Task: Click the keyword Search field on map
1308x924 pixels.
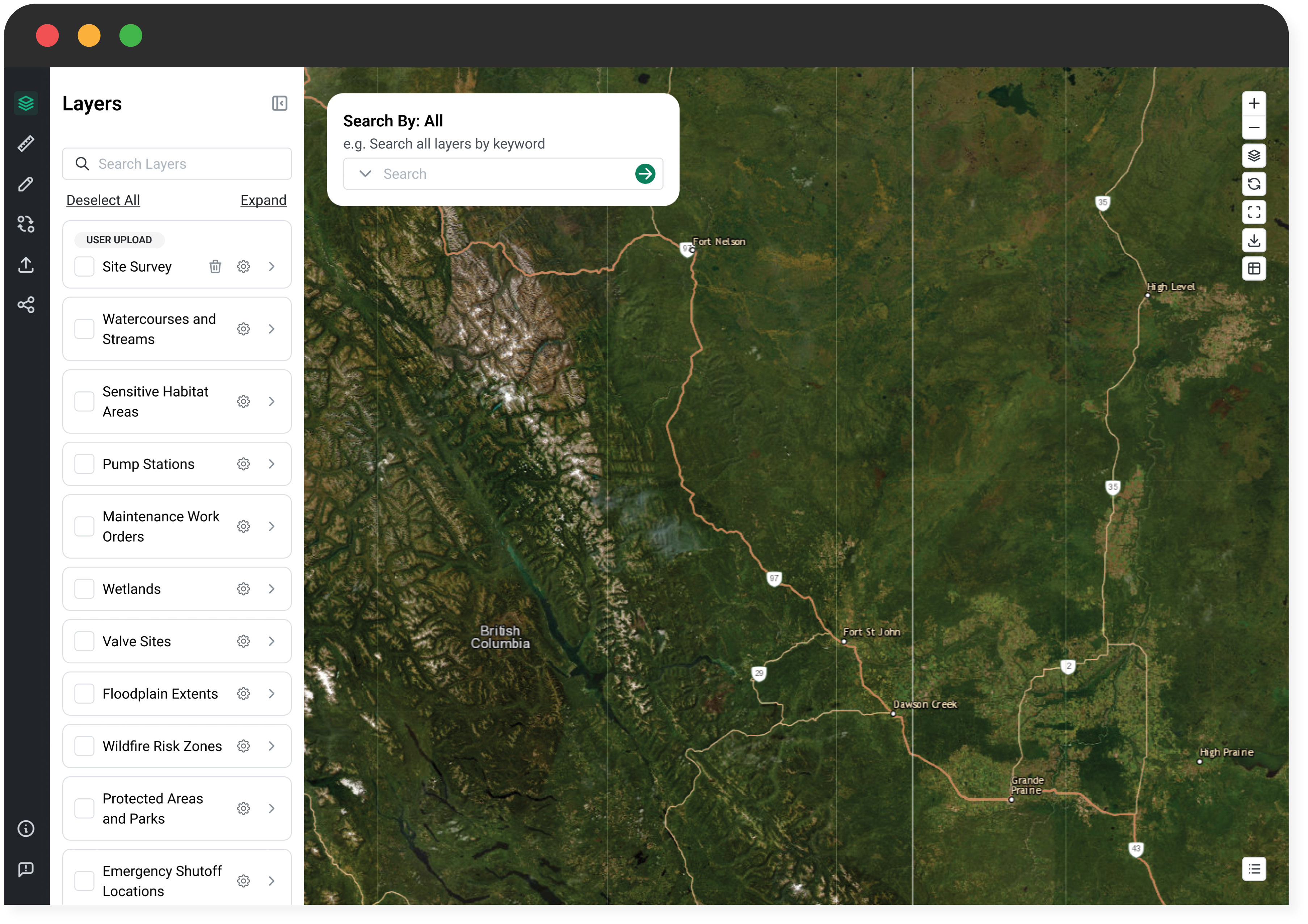Action: click(504, 174)
